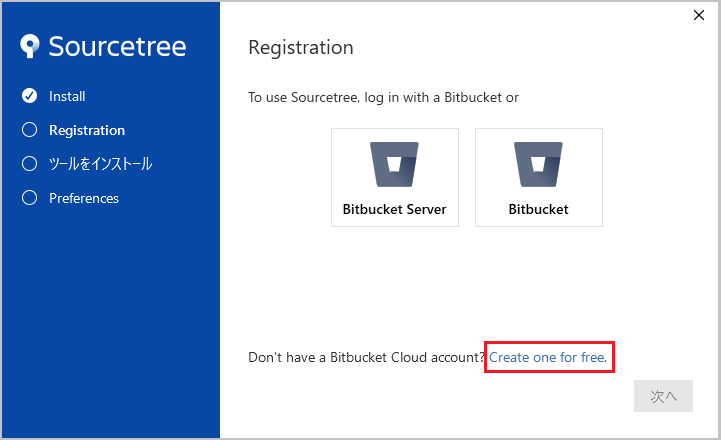Choose the Bitbucket cloud login tile
This screenshot has width=721, height=440.
[x=538, y=177]
